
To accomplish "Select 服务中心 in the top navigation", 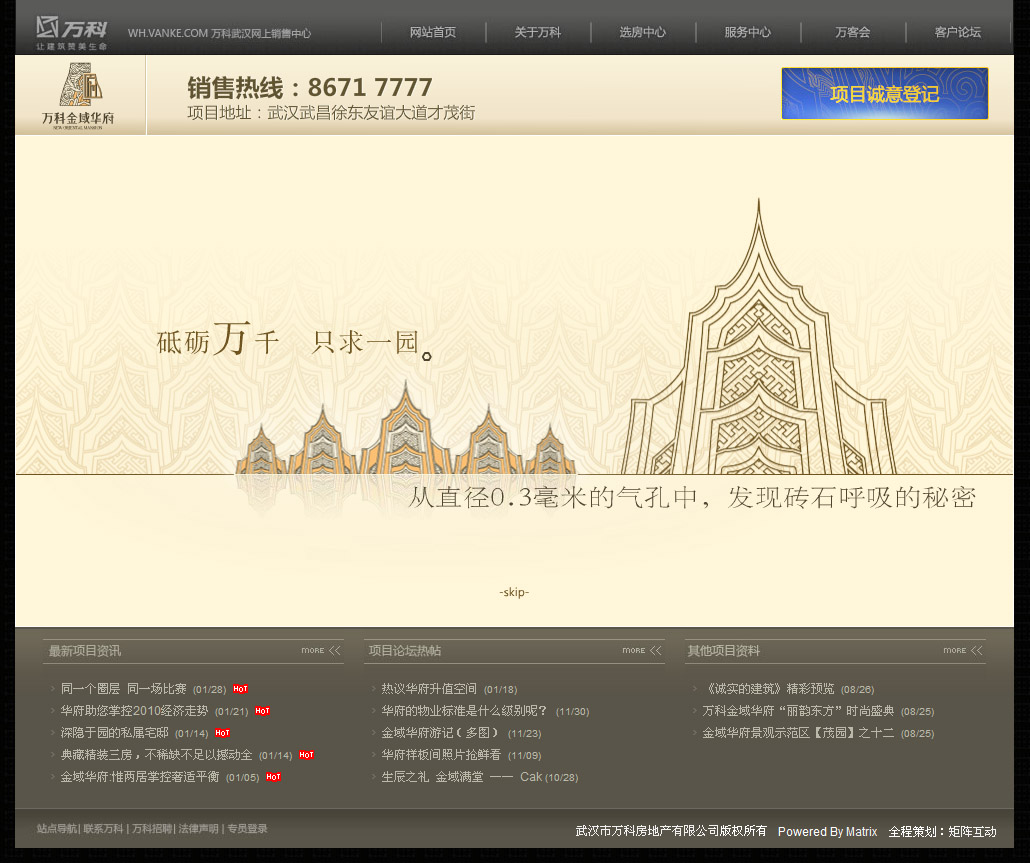I will click(x=748, y=32).
